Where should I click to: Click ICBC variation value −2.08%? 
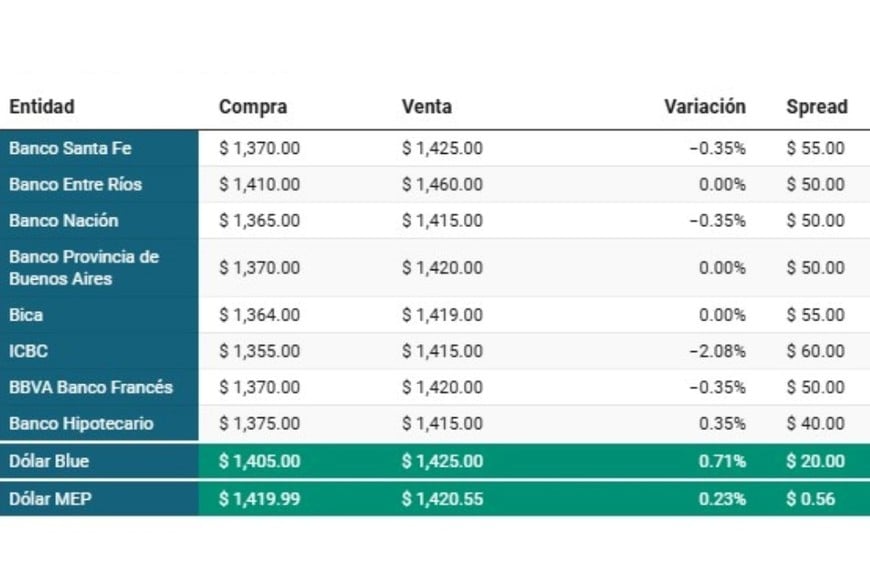click(717, 351)
